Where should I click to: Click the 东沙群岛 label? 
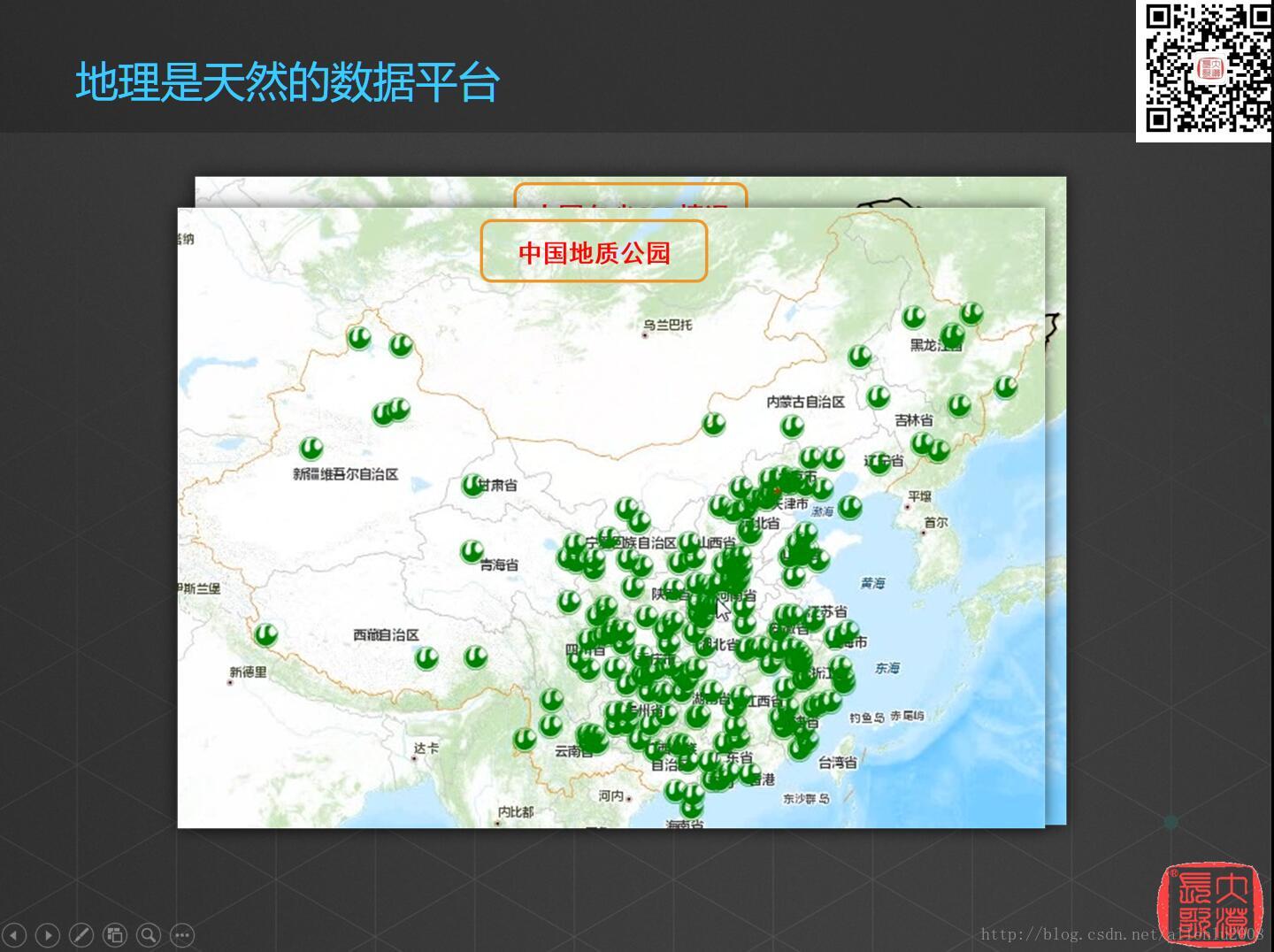pyautogui.click(x=806, y=798)
